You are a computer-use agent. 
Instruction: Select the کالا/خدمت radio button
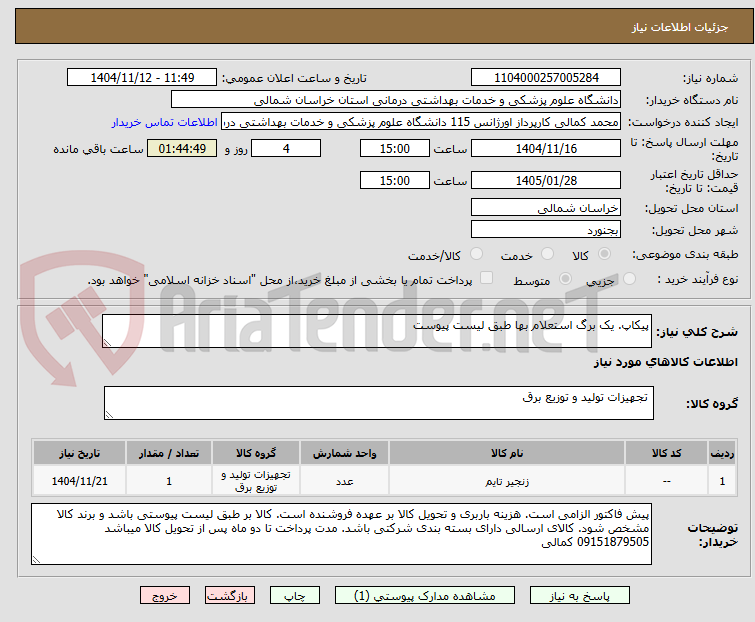coord(476,254)
